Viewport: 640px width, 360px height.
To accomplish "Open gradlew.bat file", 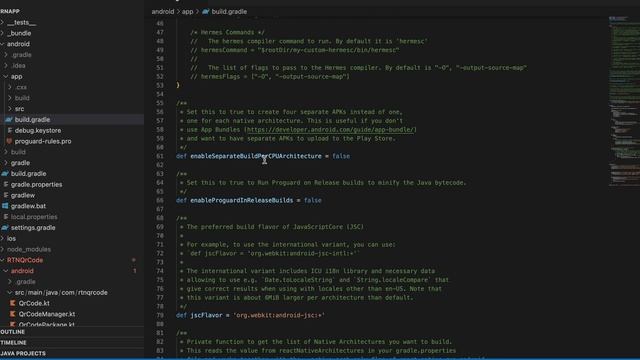I will tap(28, 206).
